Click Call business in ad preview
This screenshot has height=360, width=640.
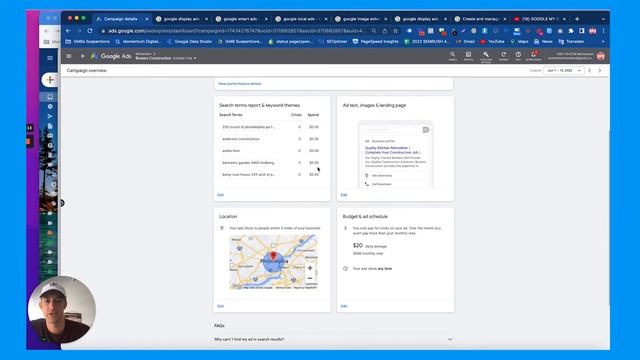[381, 184]
